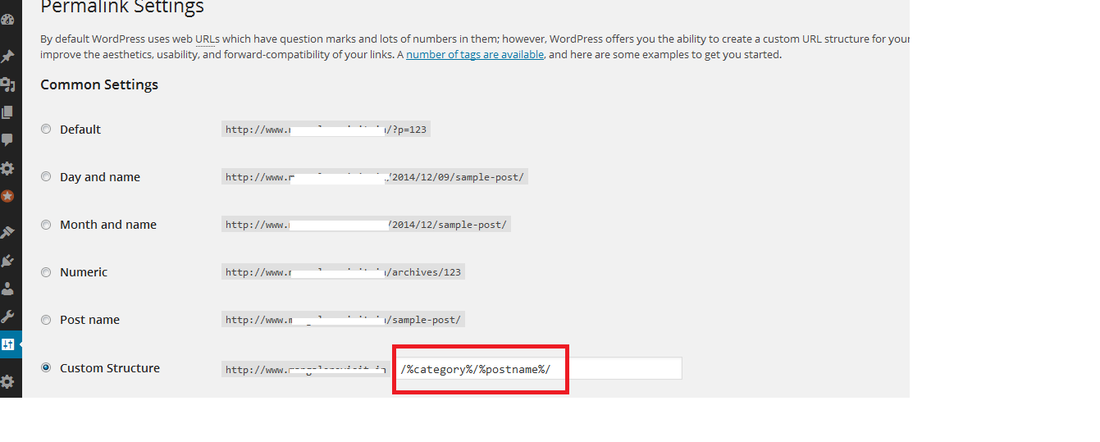
Task: Open the Media library icon
Action: click(x=7, y=85)
